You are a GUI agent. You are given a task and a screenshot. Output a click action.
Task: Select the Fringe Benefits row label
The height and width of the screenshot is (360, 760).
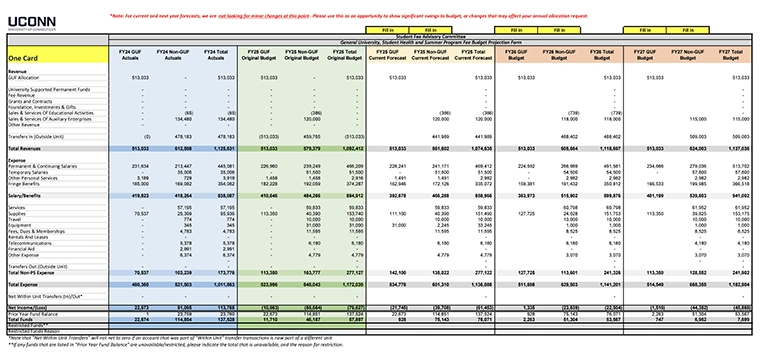coord(23,184)
